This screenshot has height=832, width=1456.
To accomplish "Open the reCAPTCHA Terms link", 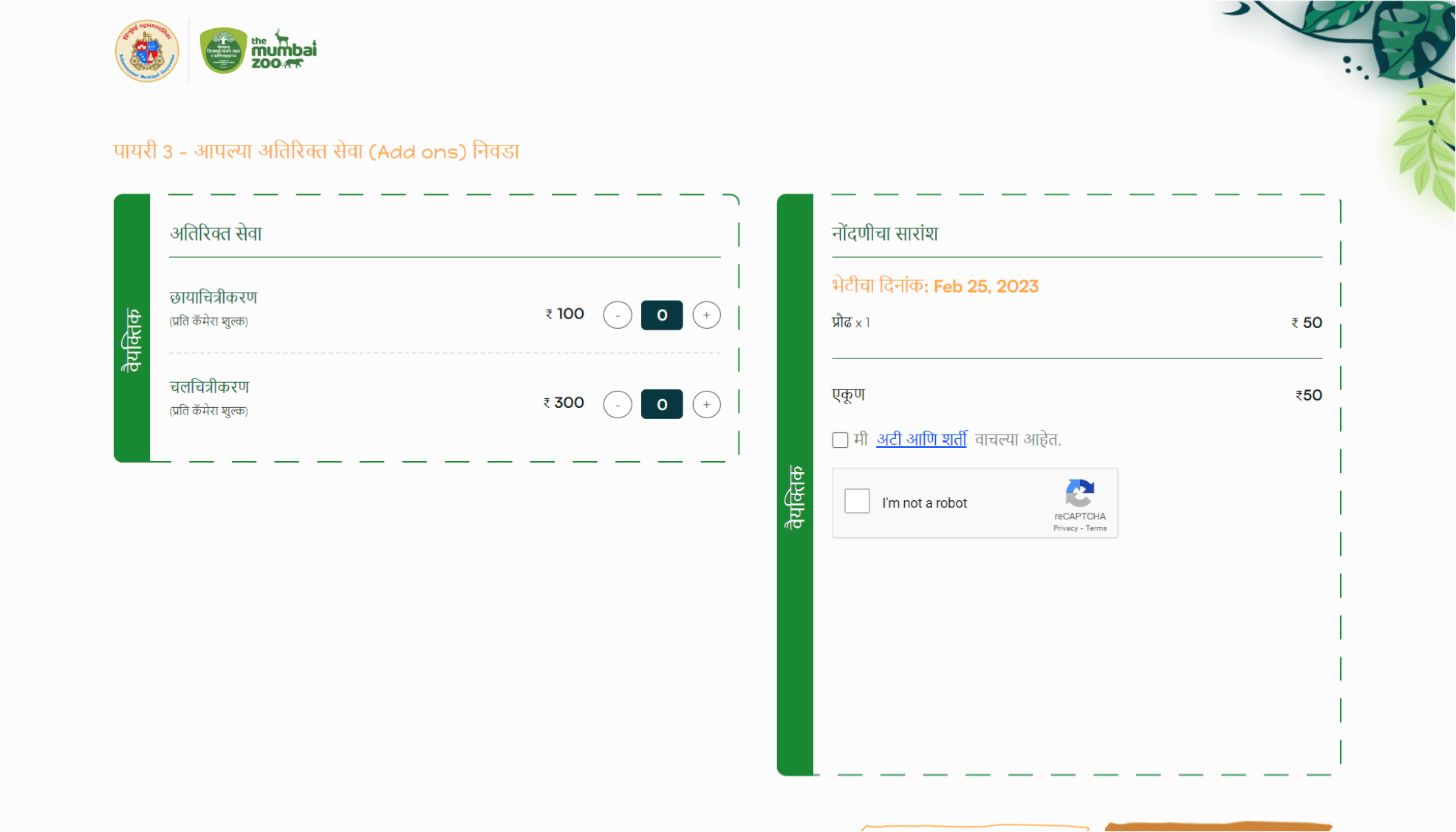I will pos(1096,528).
